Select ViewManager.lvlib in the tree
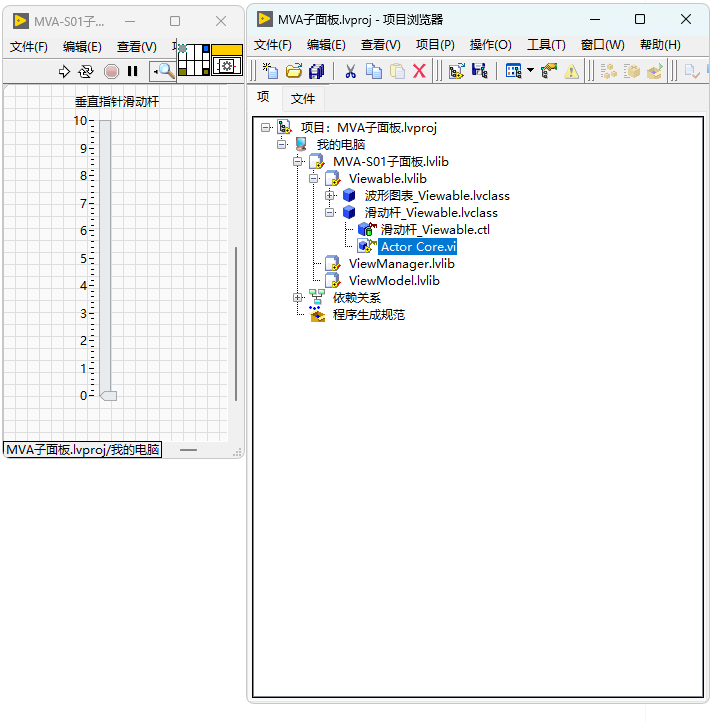Viewport: 711px width, 722px height. point(402,264)
